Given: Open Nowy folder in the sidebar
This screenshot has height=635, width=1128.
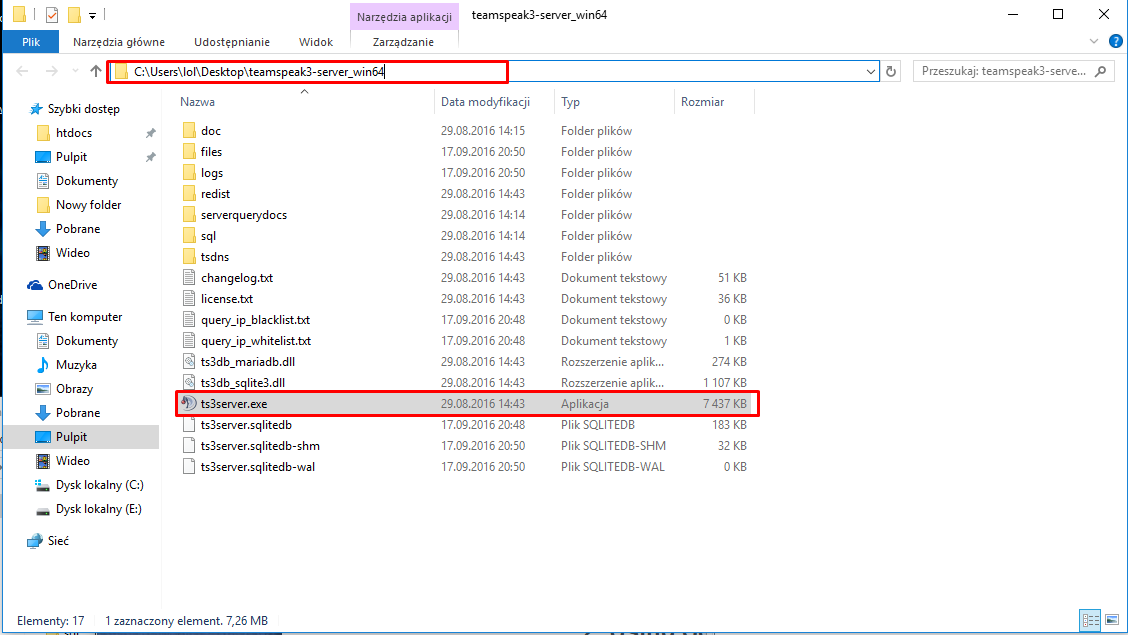Looking at the screenshot, I should click(x=88, y=205).
